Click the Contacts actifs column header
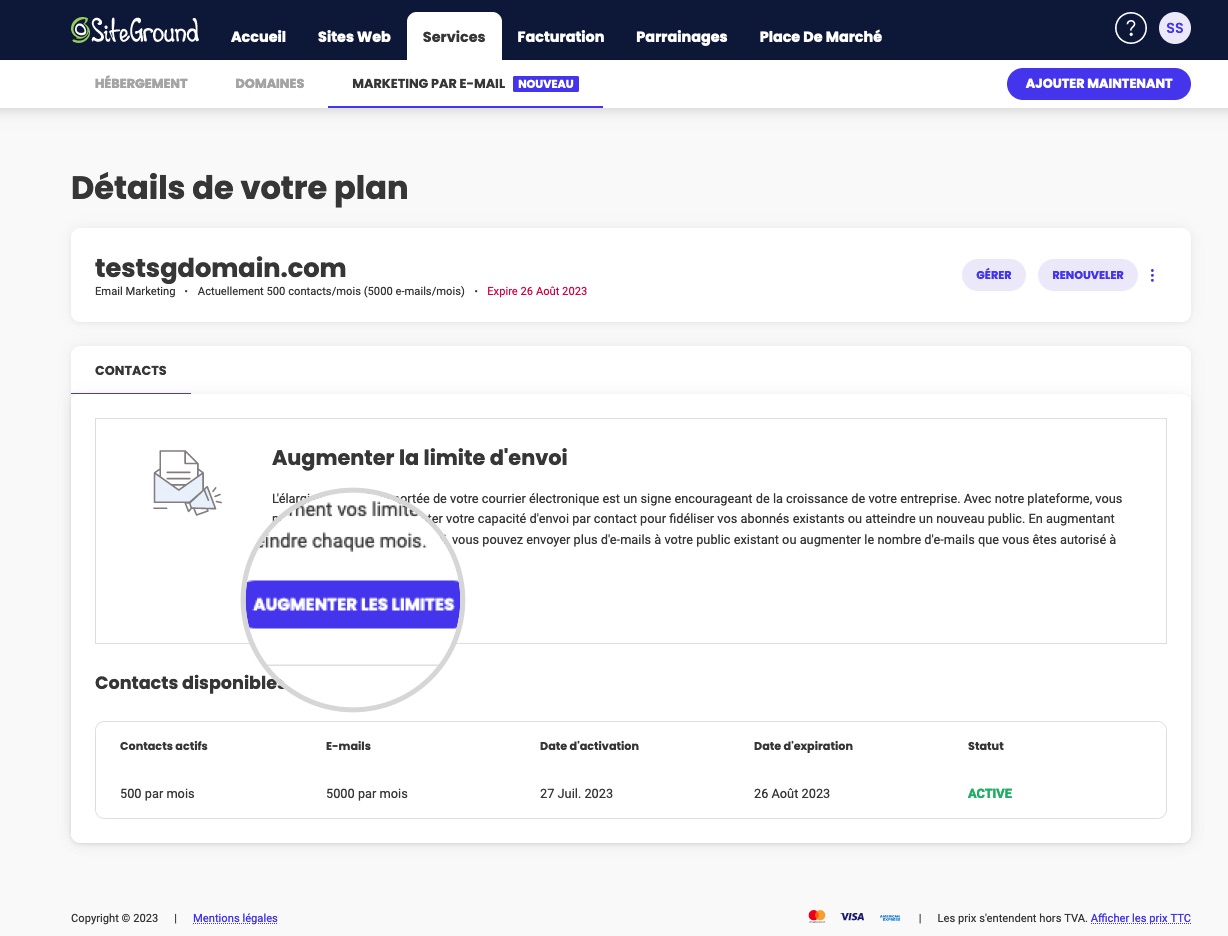1228x936 pixels. (164, 746)
